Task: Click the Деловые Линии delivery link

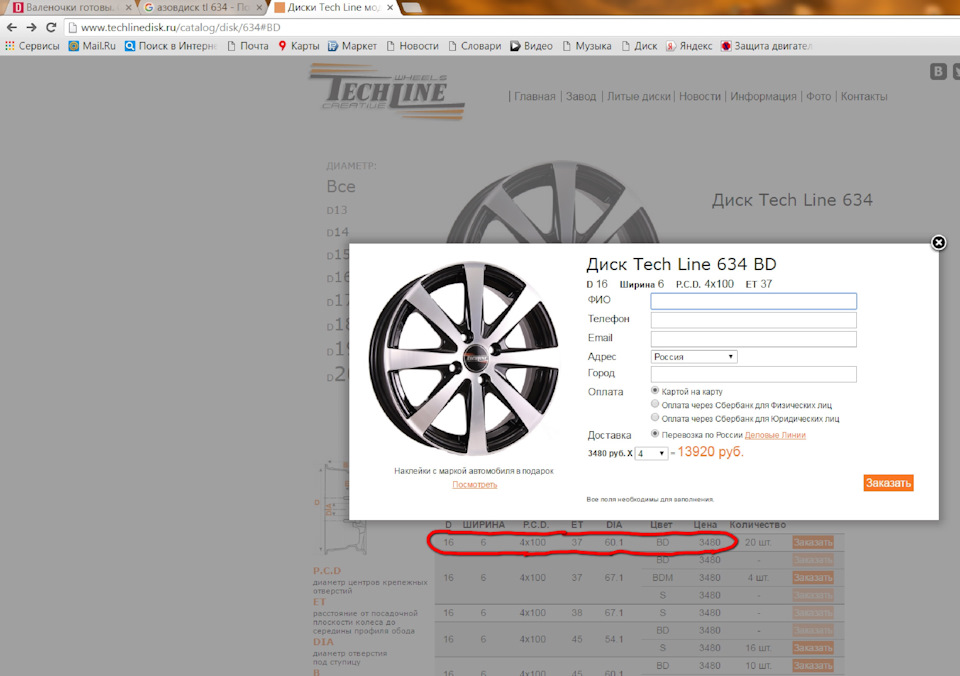Action: coord(775,435)
